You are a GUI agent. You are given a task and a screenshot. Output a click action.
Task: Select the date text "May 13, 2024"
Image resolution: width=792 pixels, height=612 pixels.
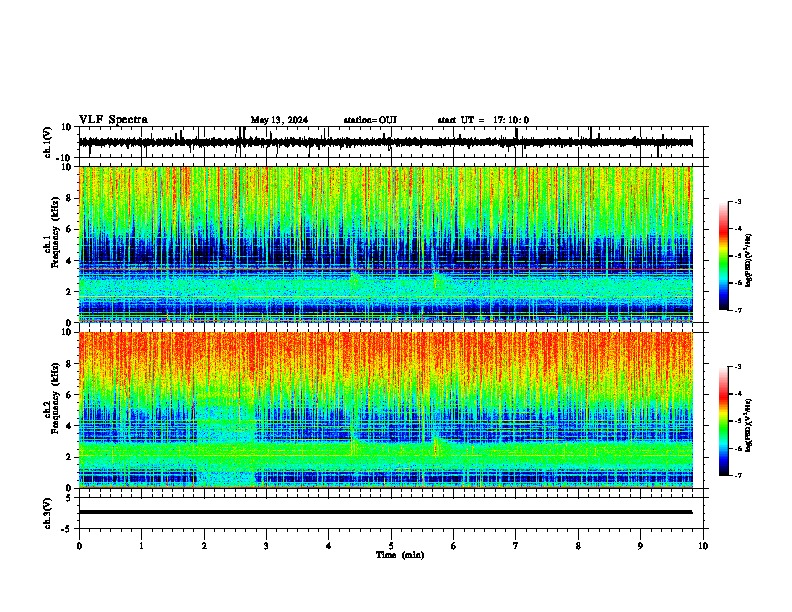click(279, 120)
